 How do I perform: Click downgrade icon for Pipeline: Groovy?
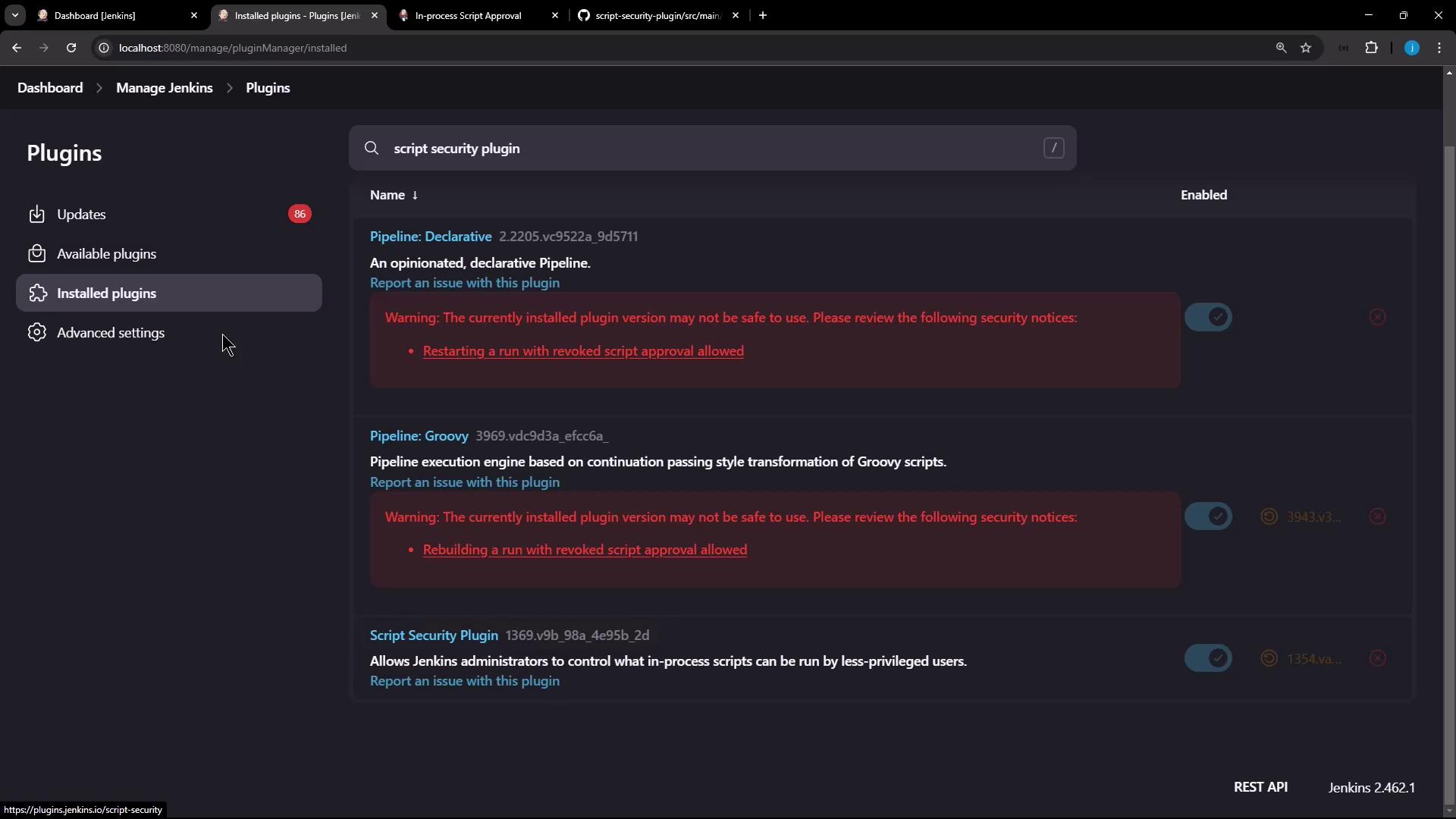[1269, 516]
